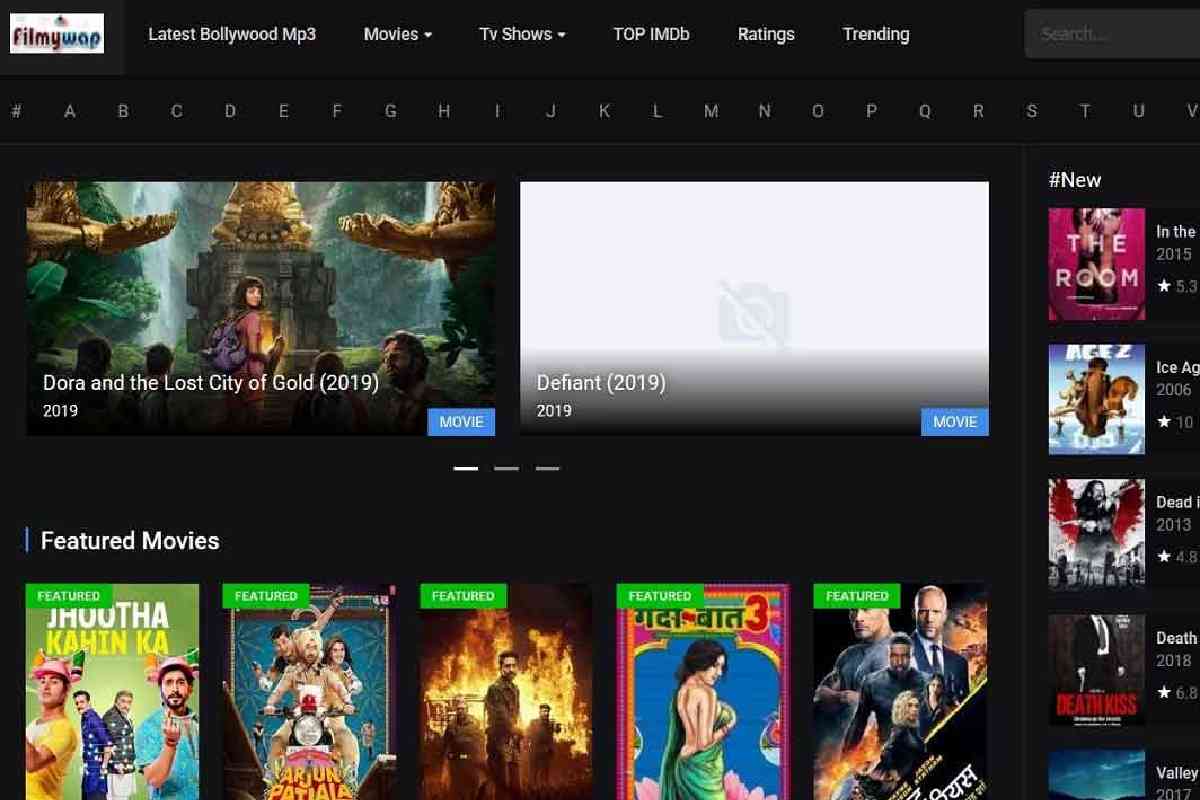Open the Jhootha Kahin Ka featured poster
The image size is (1200, 800).
coord(112,692)
